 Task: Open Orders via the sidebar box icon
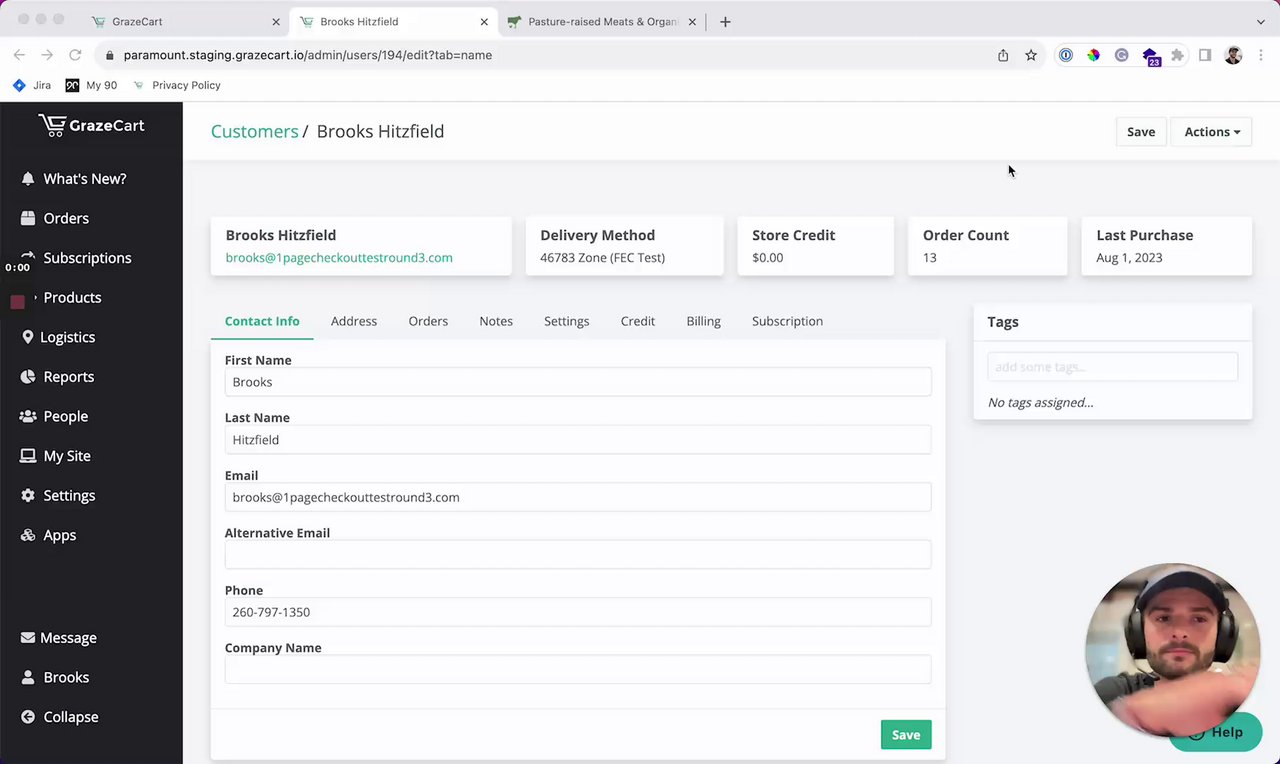[x=28, y=218]
